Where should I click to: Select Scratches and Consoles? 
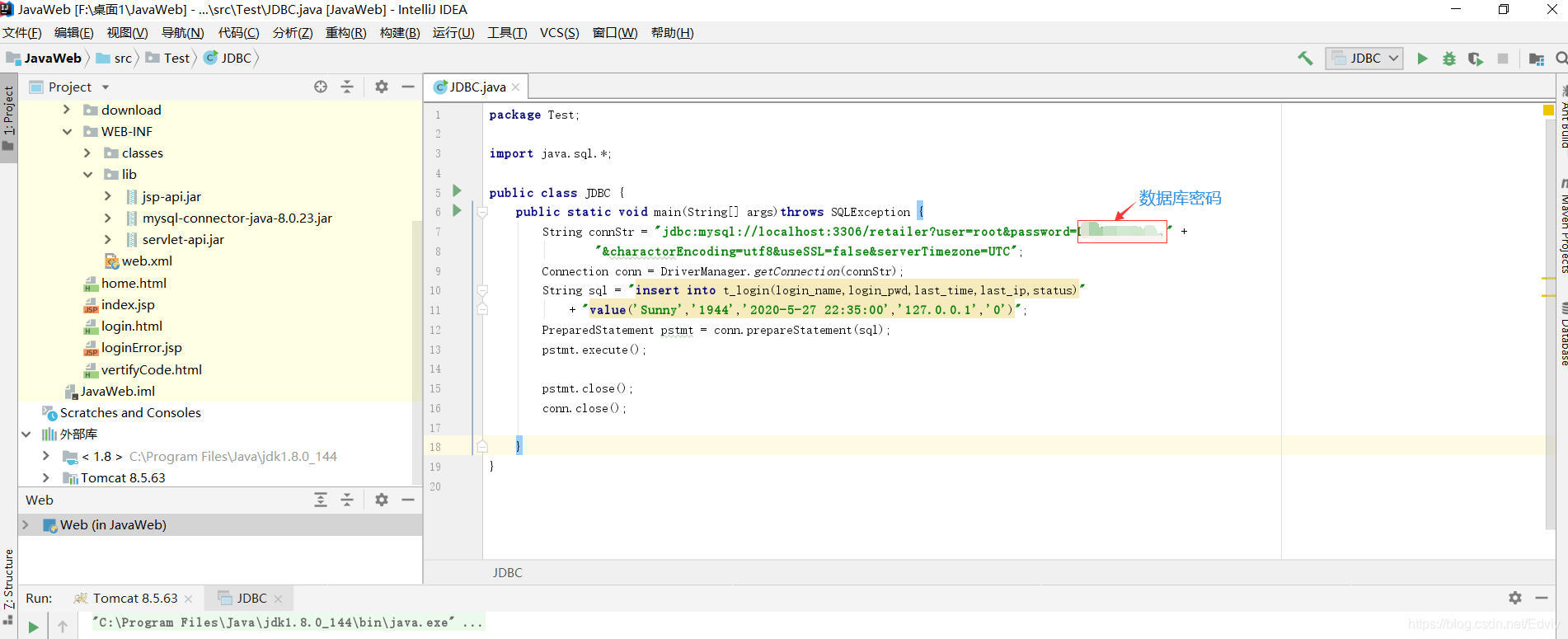coord(123,412)
